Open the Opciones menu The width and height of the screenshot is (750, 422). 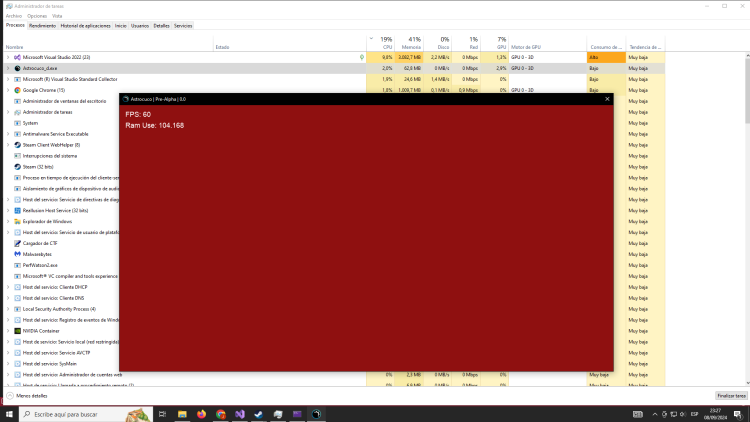[37, 16]
